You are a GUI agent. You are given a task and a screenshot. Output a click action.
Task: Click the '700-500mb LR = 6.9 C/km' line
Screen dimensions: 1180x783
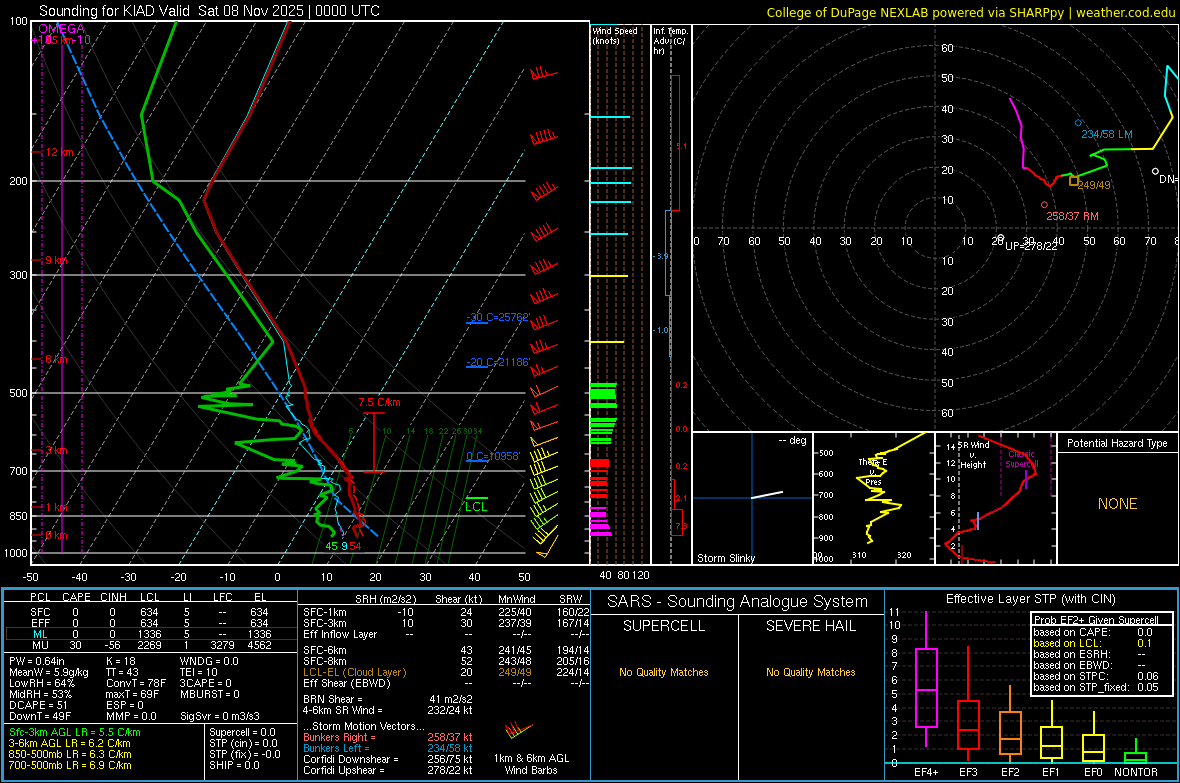point(70,765)
